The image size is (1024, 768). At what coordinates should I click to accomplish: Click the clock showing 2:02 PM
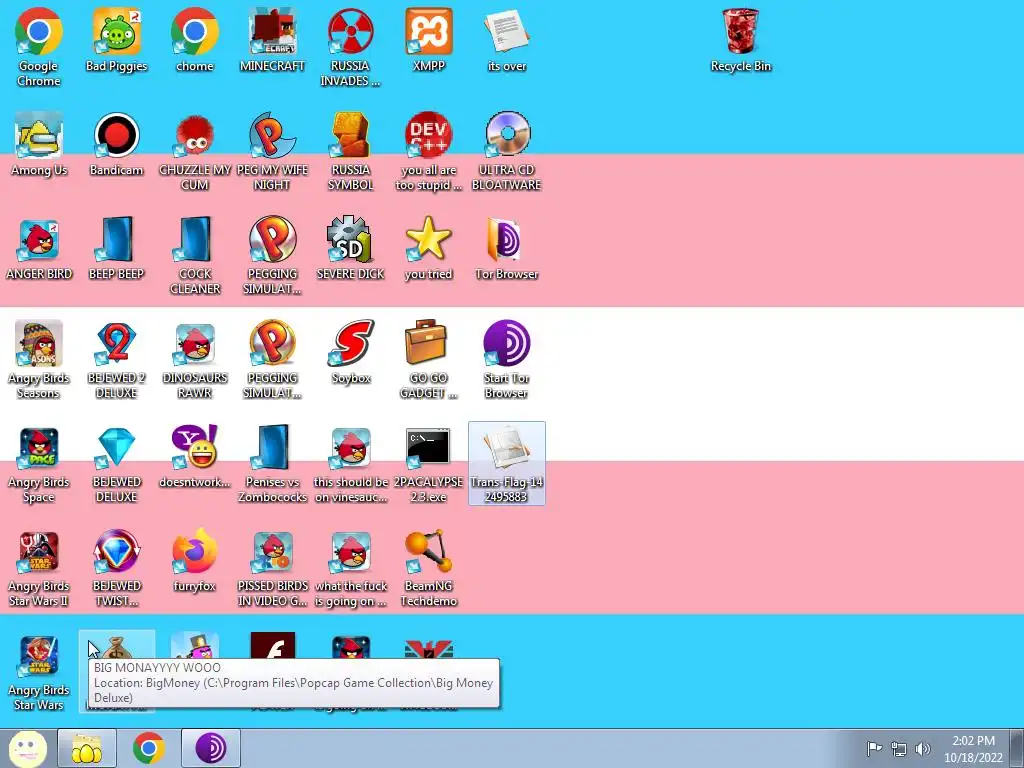pos(973,749)
